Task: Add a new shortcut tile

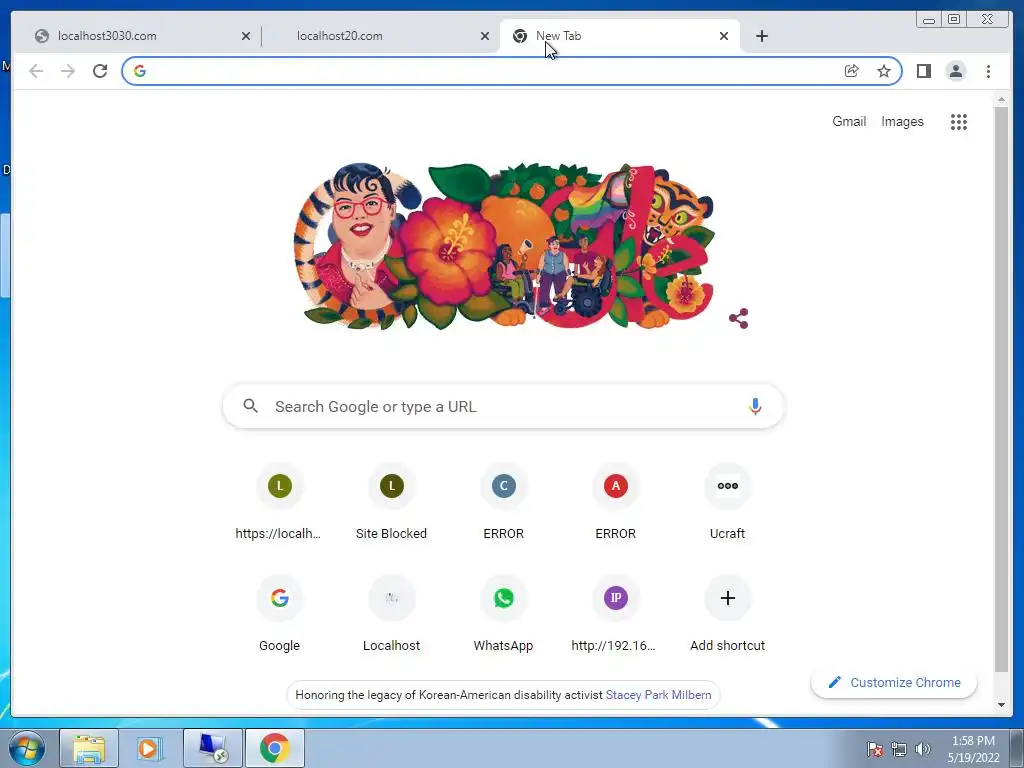Action: pos(728,615)
